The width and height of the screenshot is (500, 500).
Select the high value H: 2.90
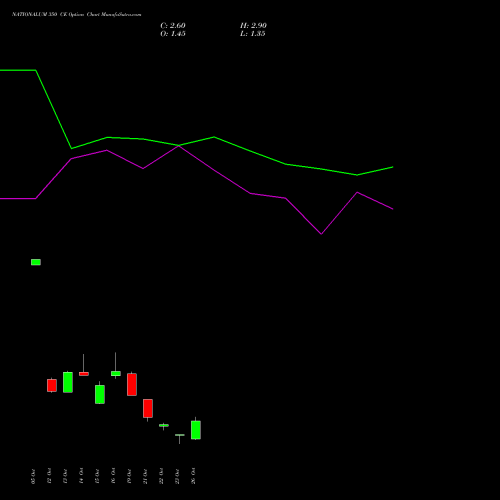point(253,26)
